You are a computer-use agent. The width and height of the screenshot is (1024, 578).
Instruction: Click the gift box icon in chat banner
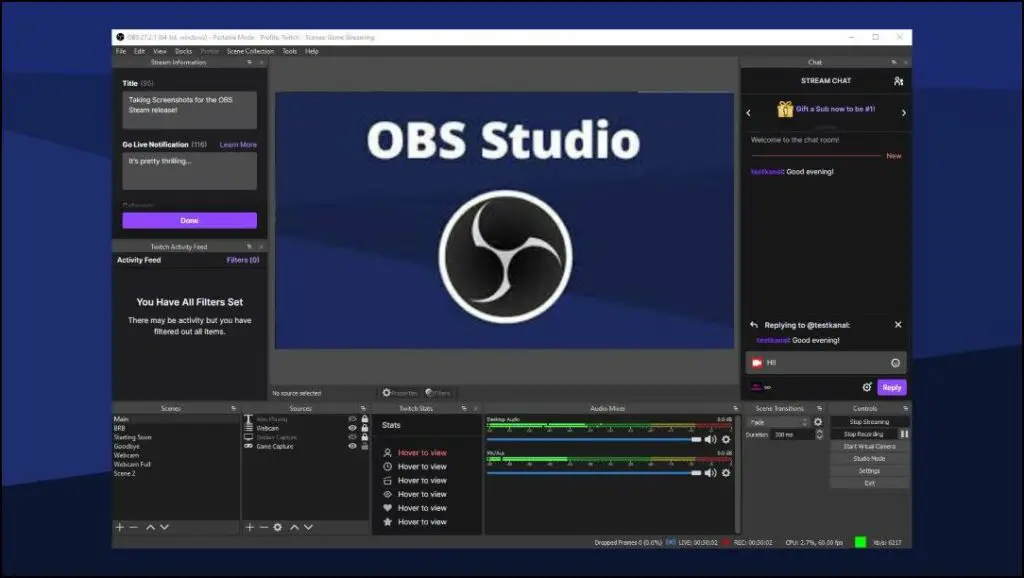click(x=784, y=109)
